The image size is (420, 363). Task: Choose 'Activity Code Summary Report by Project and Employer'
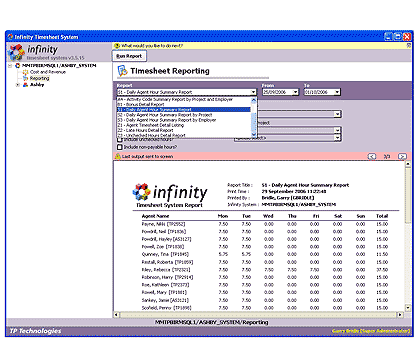point(184,99)
